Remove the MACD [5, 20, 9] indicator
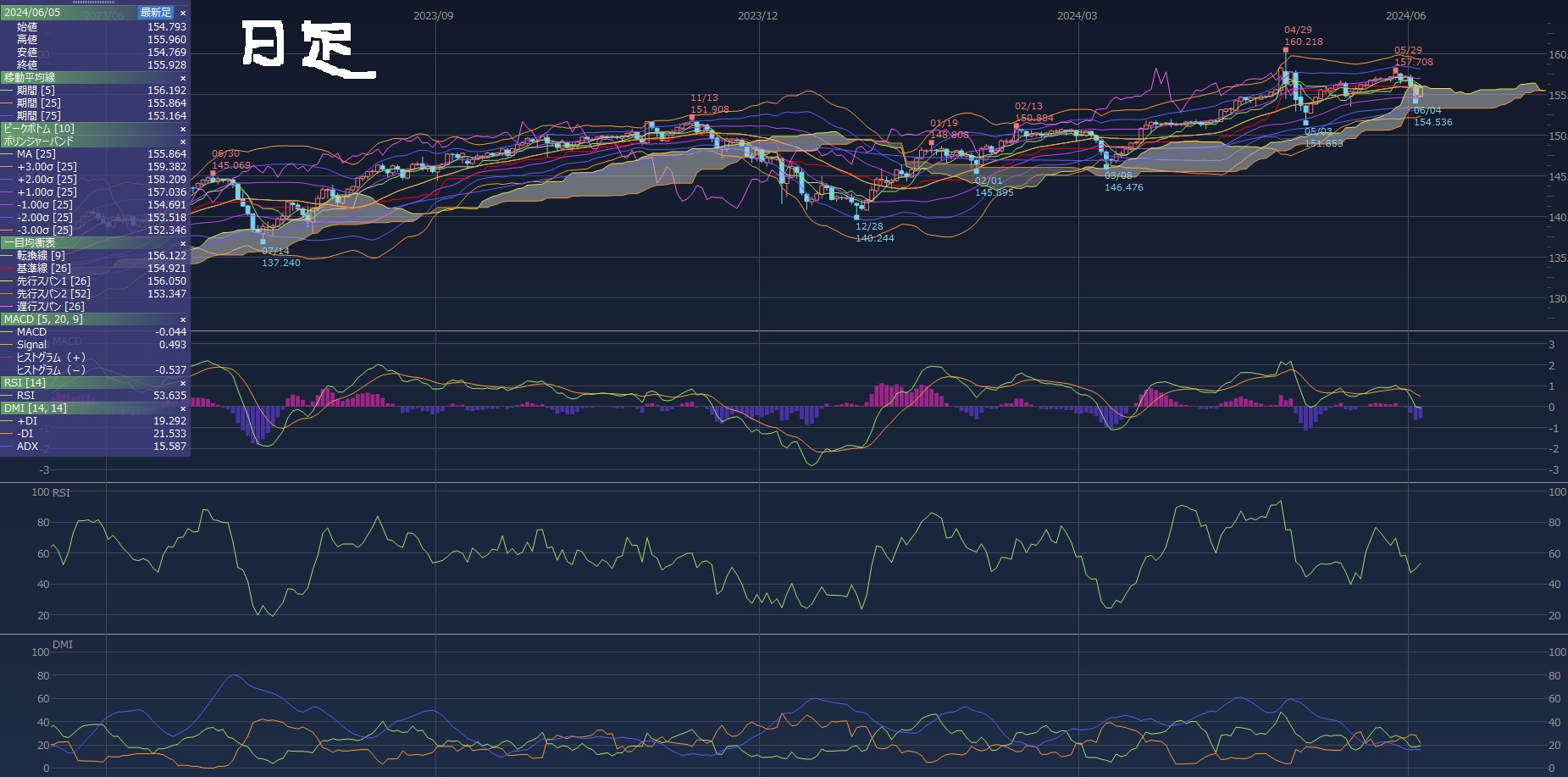This screenshot has height=777, width=1568. 183,319
